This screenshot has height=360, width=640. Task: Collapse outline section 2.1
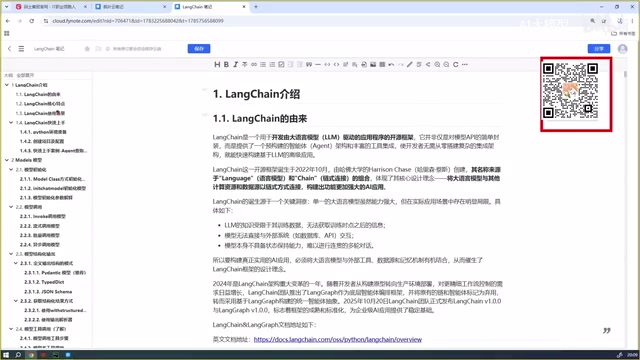point(11,169)
